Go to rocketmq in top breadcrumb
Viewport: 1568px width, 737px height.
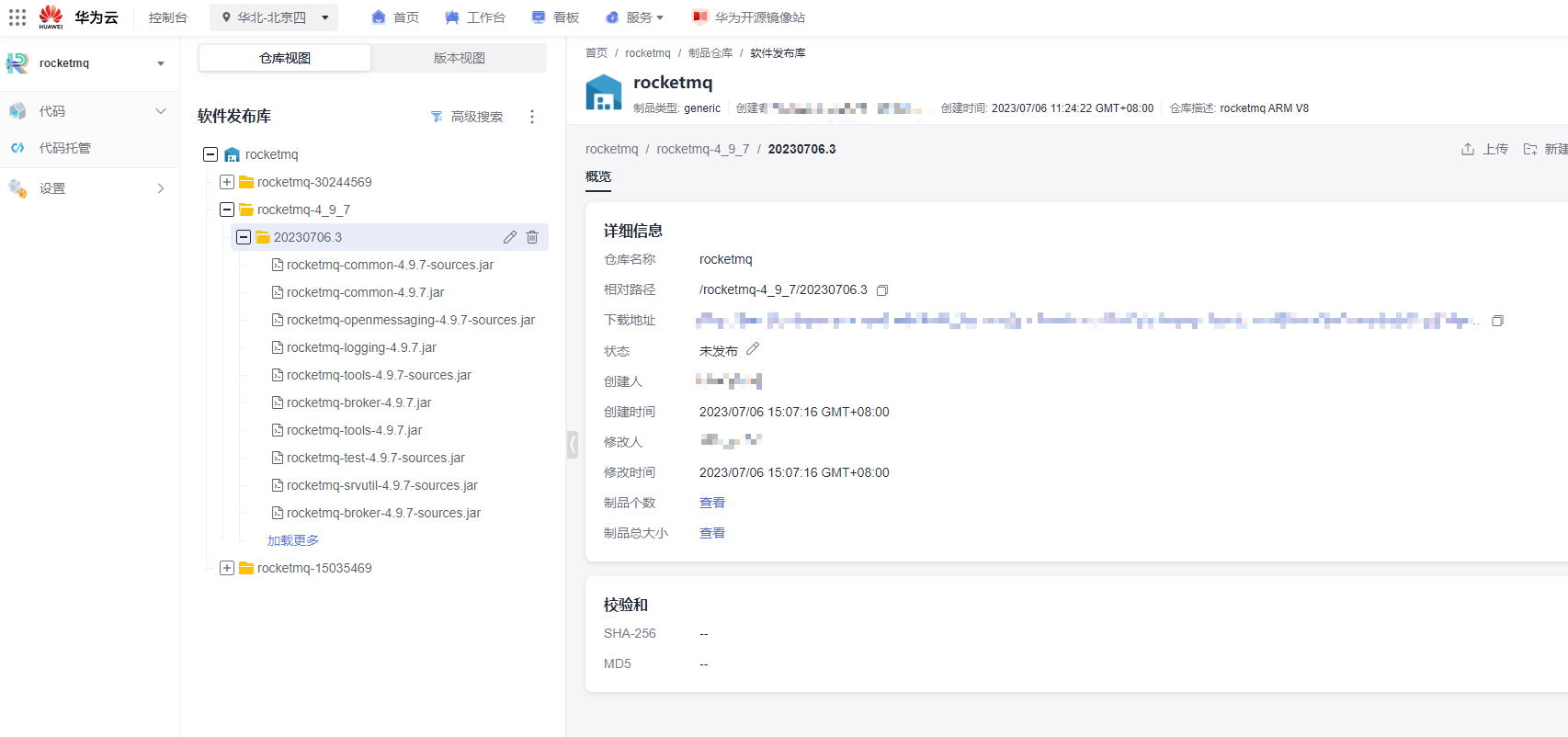(648, 53)
